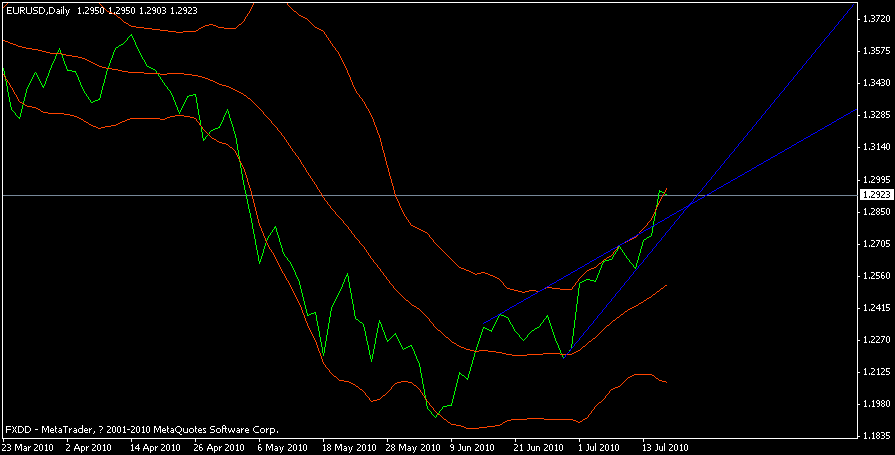Click the 1.2705 price axis label
Viewport: 895px width, 455px height.
877,244
